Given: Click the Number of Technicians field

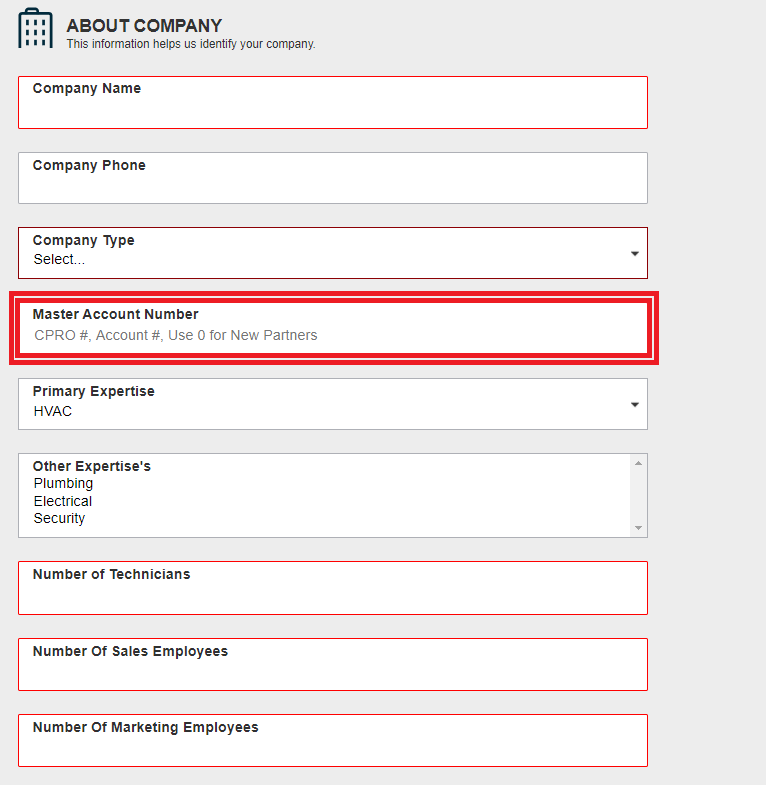Looking at the screenshot, I should pyautogui.click(x=333, y=588).
